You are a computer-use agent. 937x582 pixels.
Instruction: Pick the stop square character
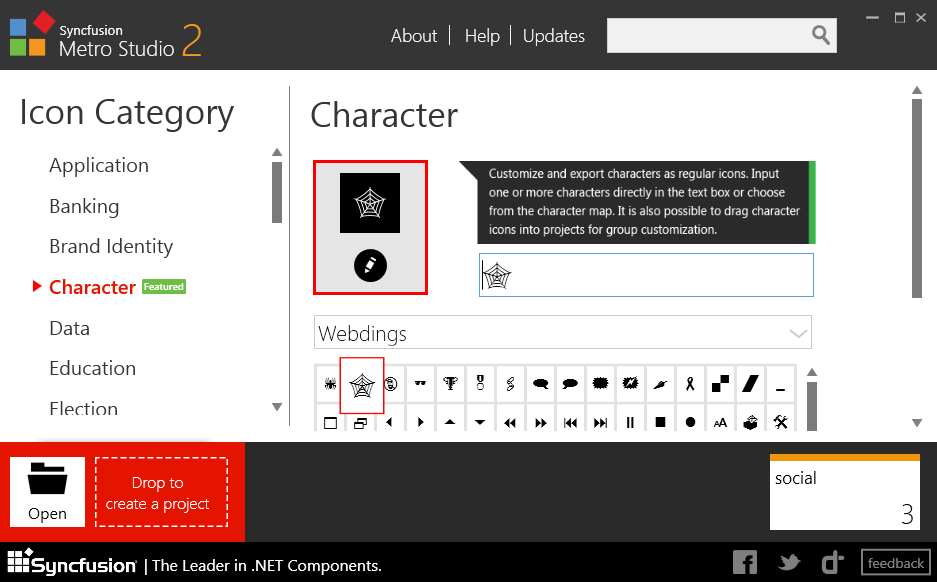660,422
